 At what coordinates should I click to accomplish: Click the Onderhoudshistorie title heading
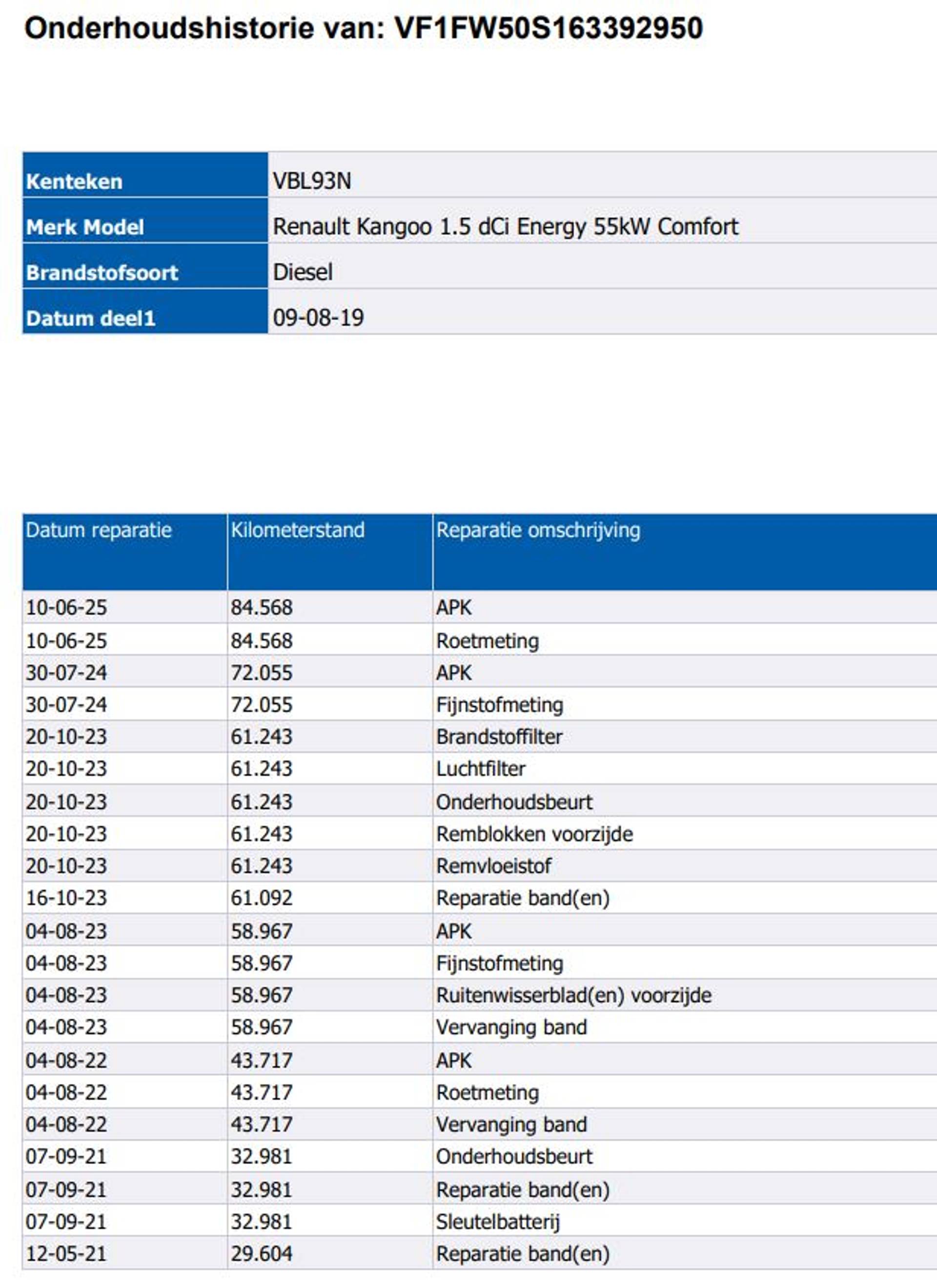(364, 28)
